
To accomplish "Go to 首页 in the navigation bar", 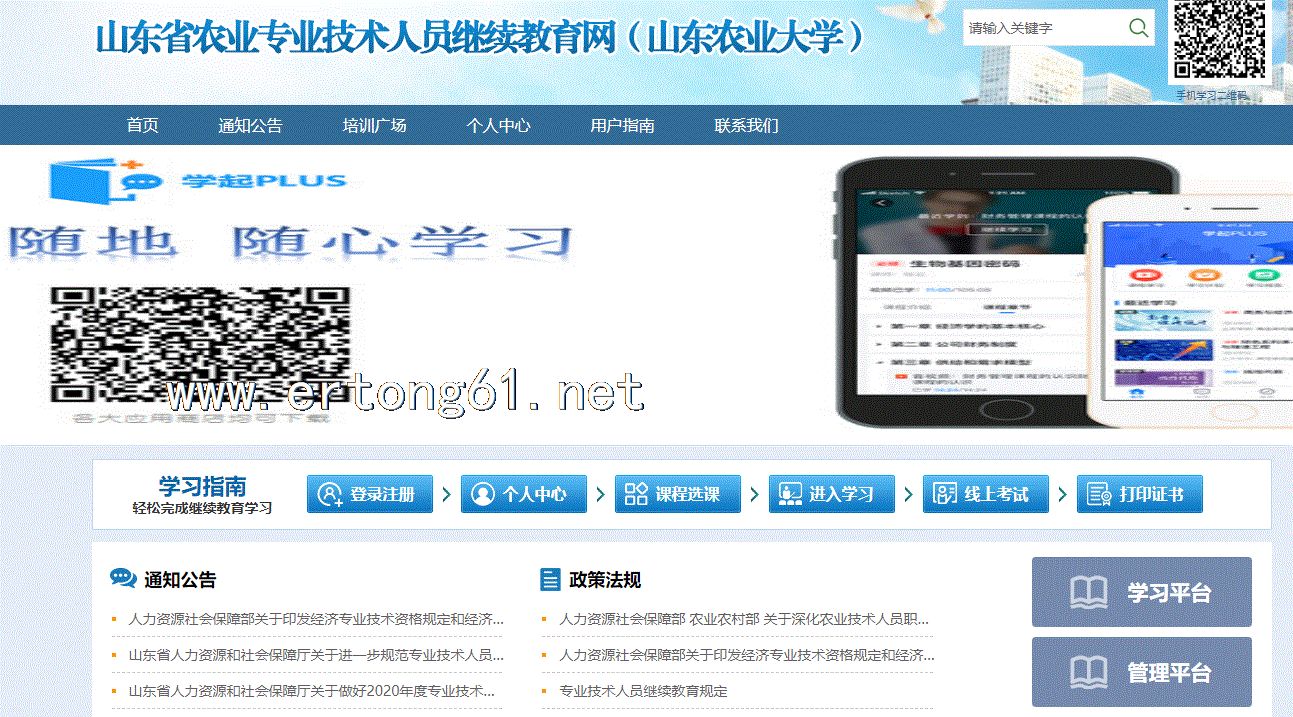I will (142, 126).
